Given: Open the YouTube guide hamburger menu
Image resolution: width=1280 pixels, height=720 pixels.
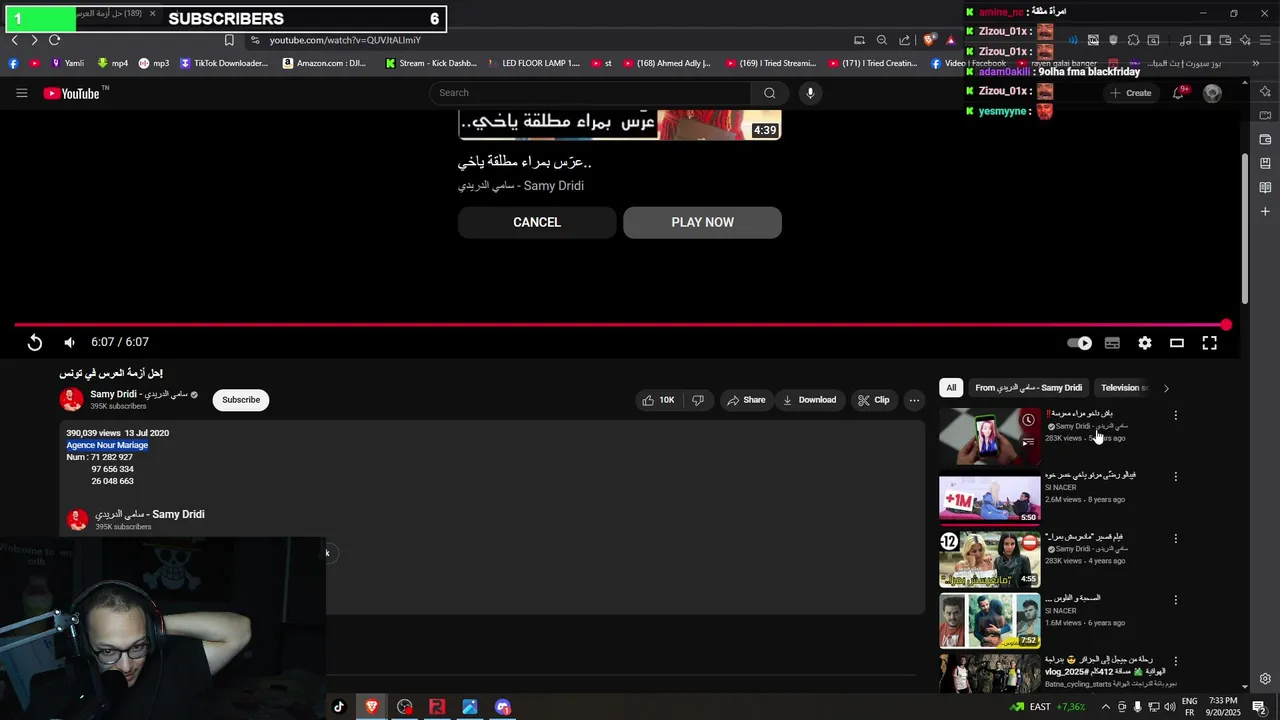Looking at the screenshot, I should [x=22, y=93].
